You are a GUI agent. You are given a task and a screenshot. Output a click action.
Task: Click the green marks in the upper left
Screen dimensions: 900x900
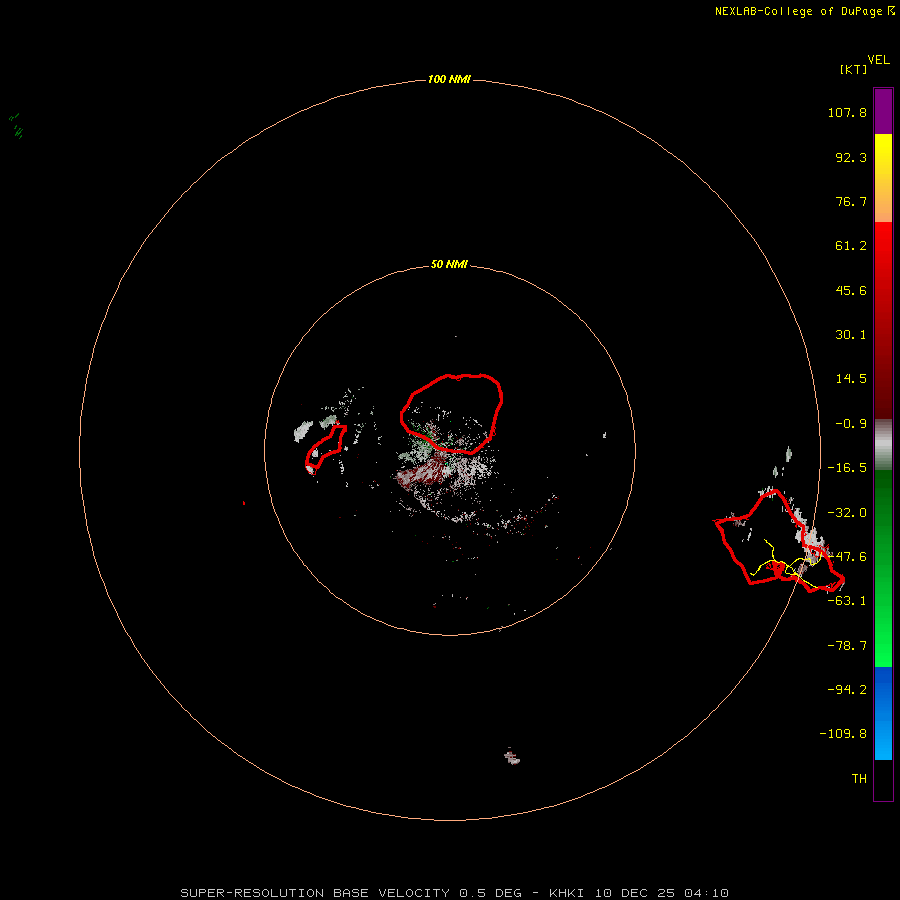point(16,126)
